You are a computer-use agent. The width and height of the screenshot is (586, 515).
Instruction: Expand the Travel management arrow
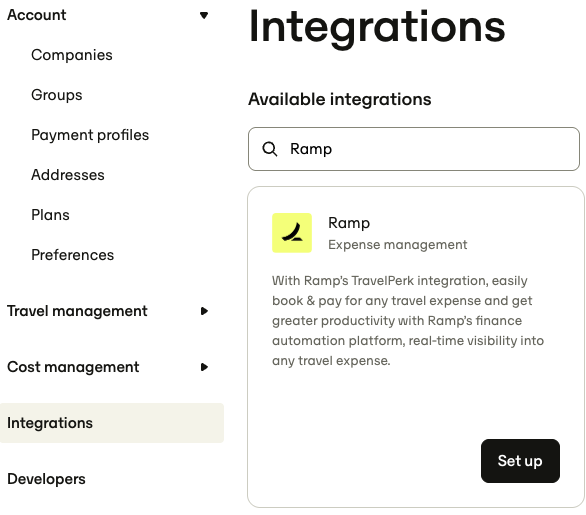204,311
